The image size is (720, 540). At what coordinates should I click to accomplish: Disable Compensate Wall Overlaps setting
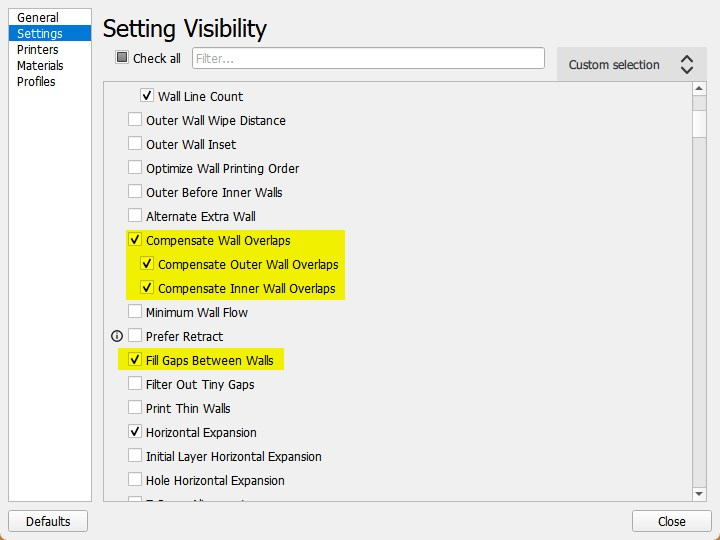(x=135, y=240)
